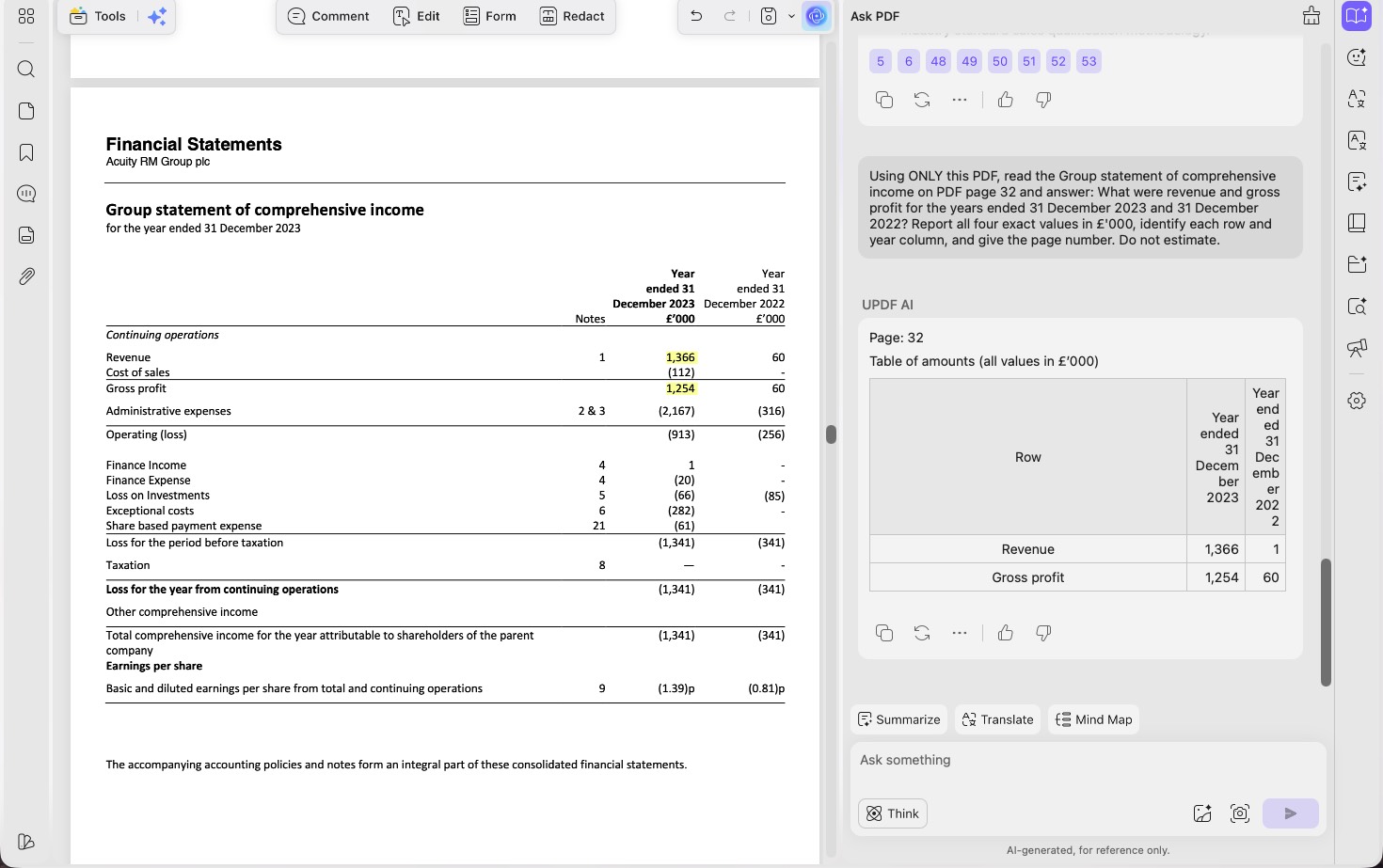
Task: Jump to page reference 51
Action: [x=1029, y=61]
